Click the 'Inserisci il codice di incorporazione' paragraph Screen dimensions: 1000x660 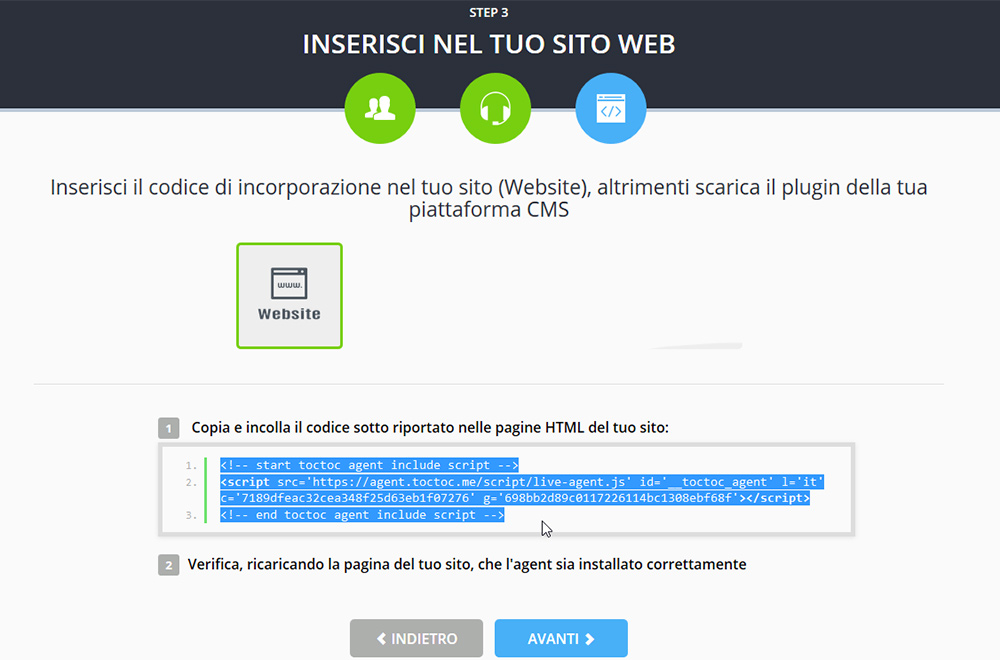(489, 198)
